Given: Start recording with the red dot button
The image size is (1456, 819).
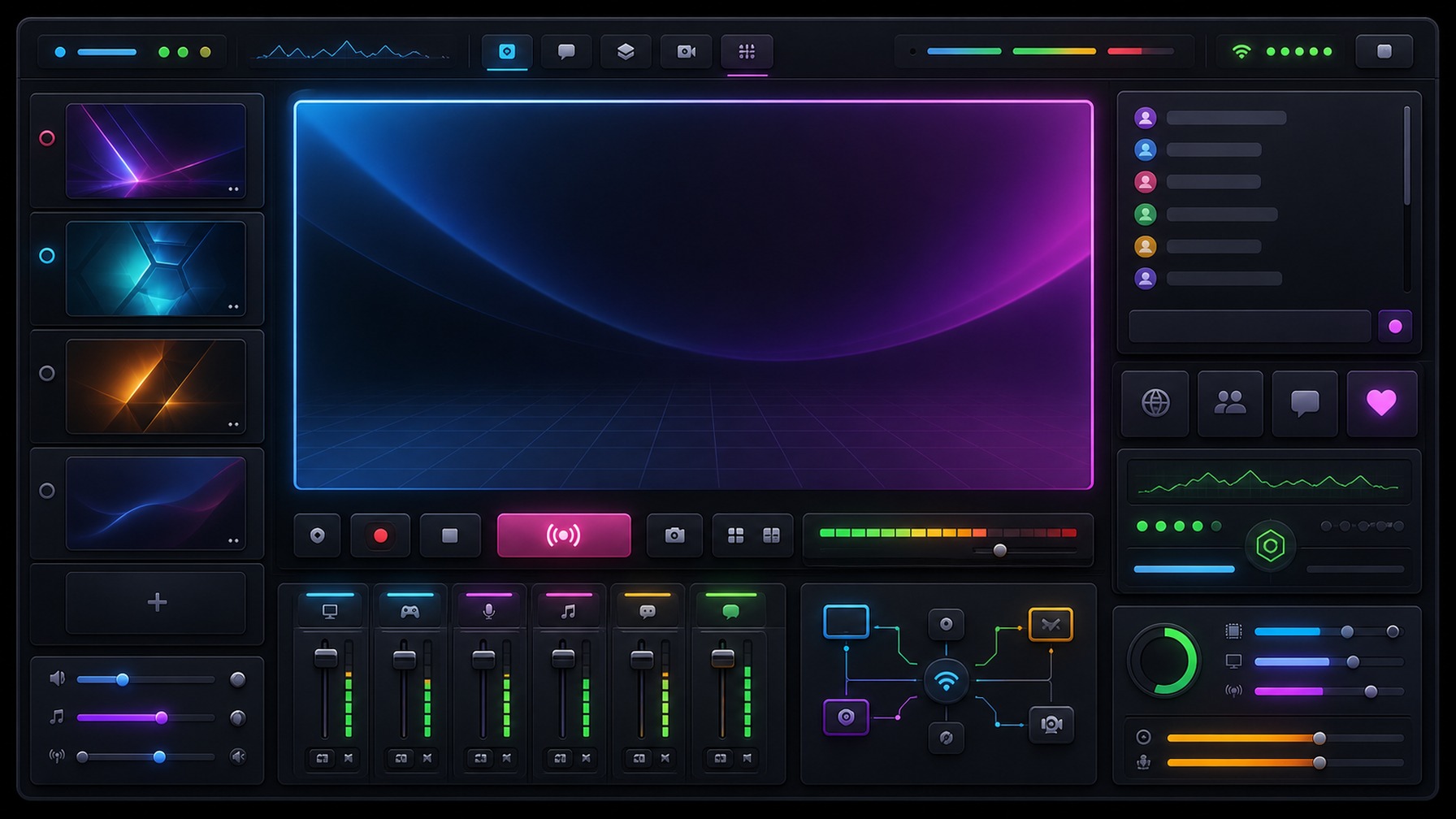Looking at the screenshot, I should [380, 535].
